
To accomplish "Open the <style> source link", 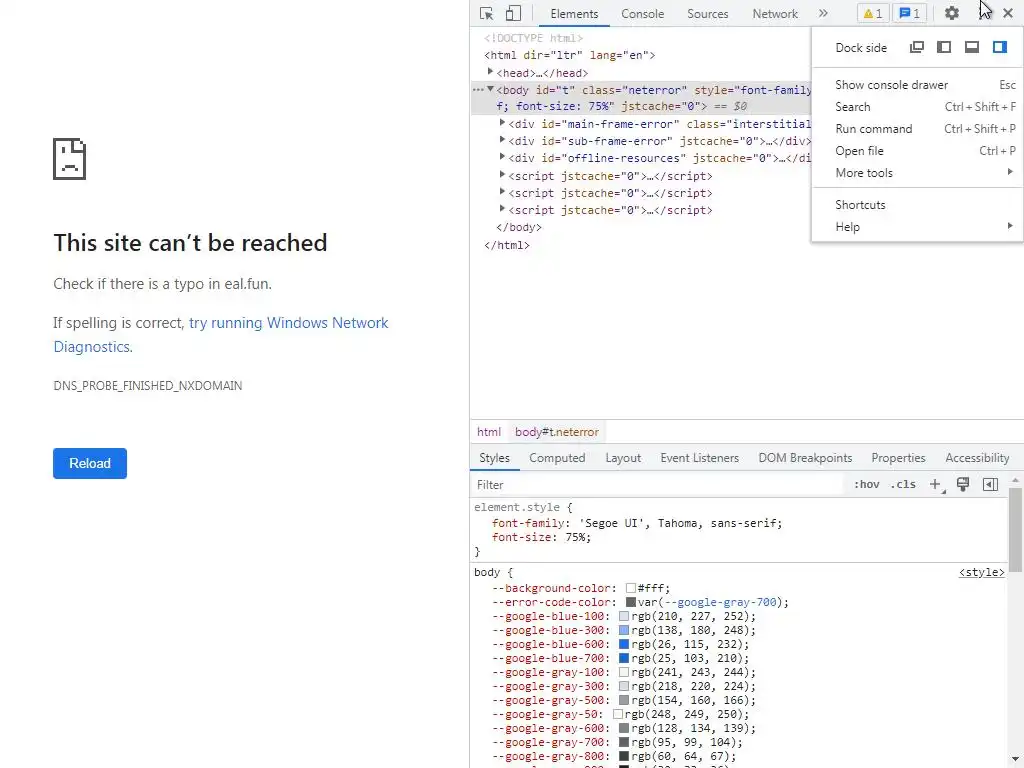I will (x=982, y=572).
